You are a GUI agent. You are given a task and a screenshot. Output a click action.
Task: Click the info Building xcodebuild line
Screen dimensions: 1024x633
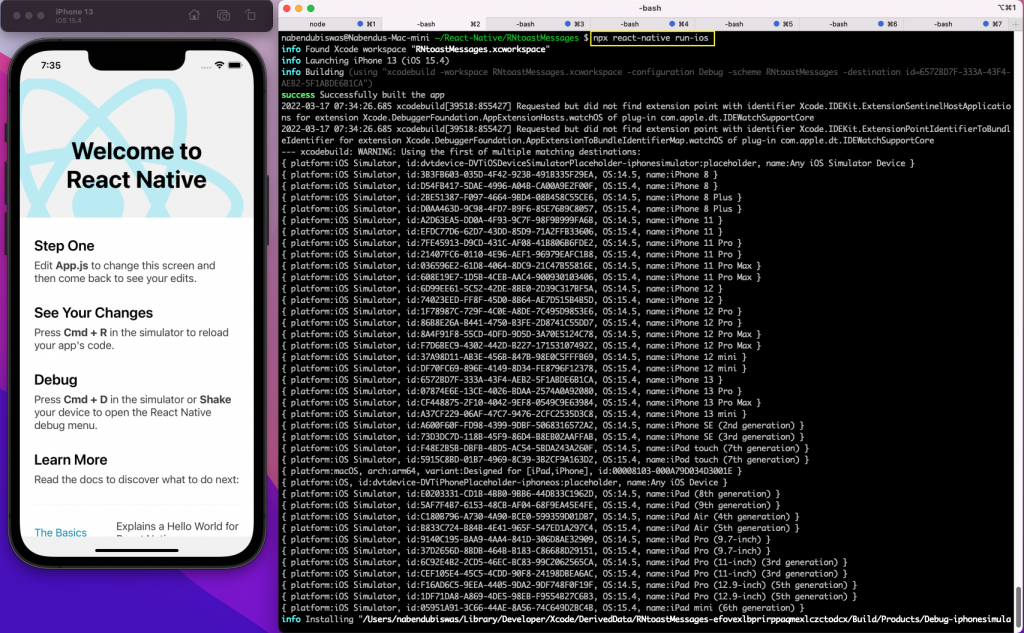[646, 78]
